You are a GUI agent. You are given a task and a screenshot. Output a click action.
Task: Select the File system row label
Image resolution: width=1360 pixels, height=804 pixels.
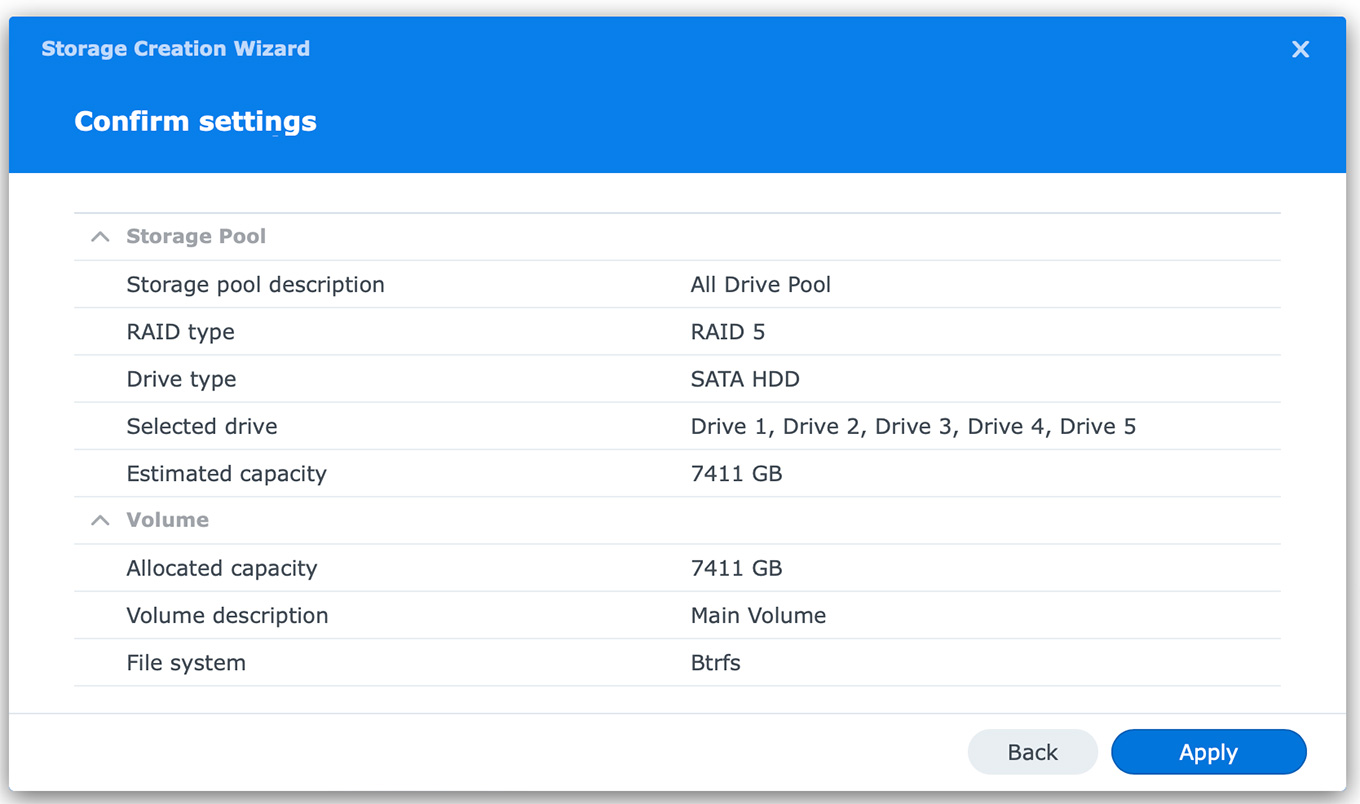(x=186, y=663)
